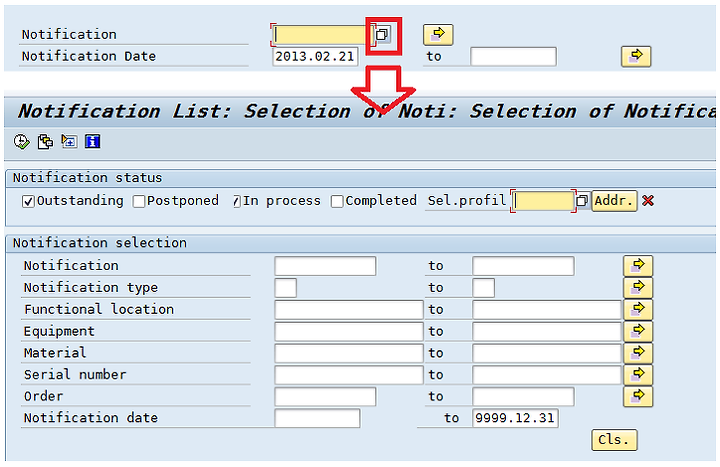Click the Functional location 'to' field
Viewport: 720px width, 467px height.
point(546,310)
